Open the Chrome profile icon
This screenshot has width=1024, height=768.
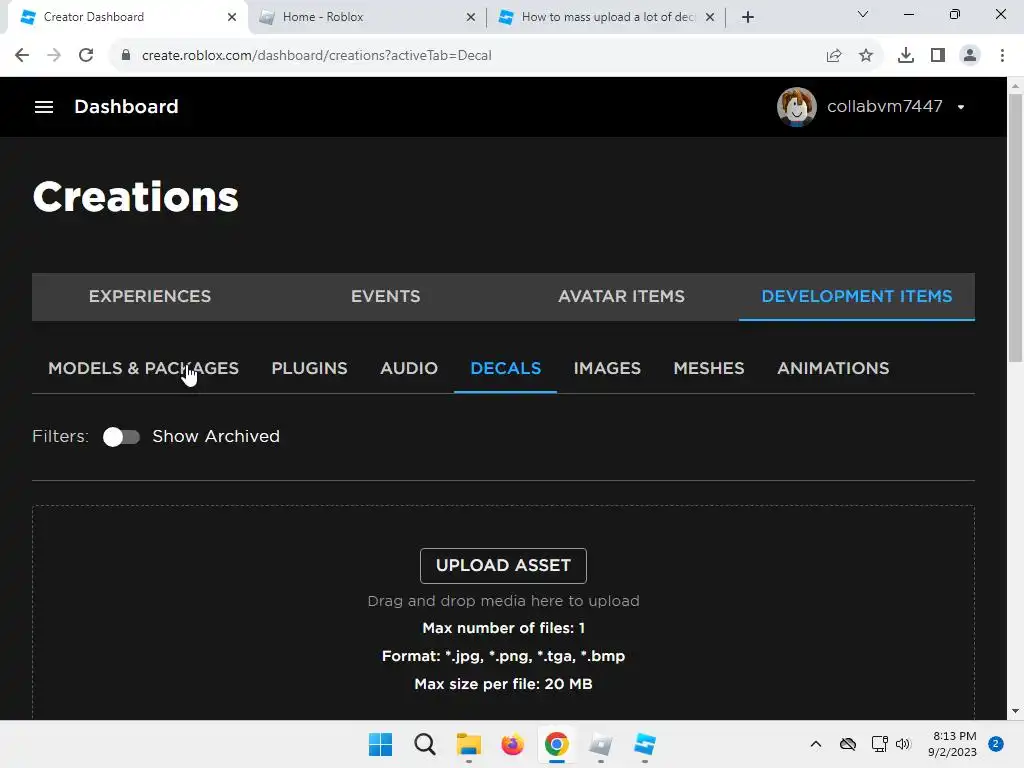tap(970, 56)
